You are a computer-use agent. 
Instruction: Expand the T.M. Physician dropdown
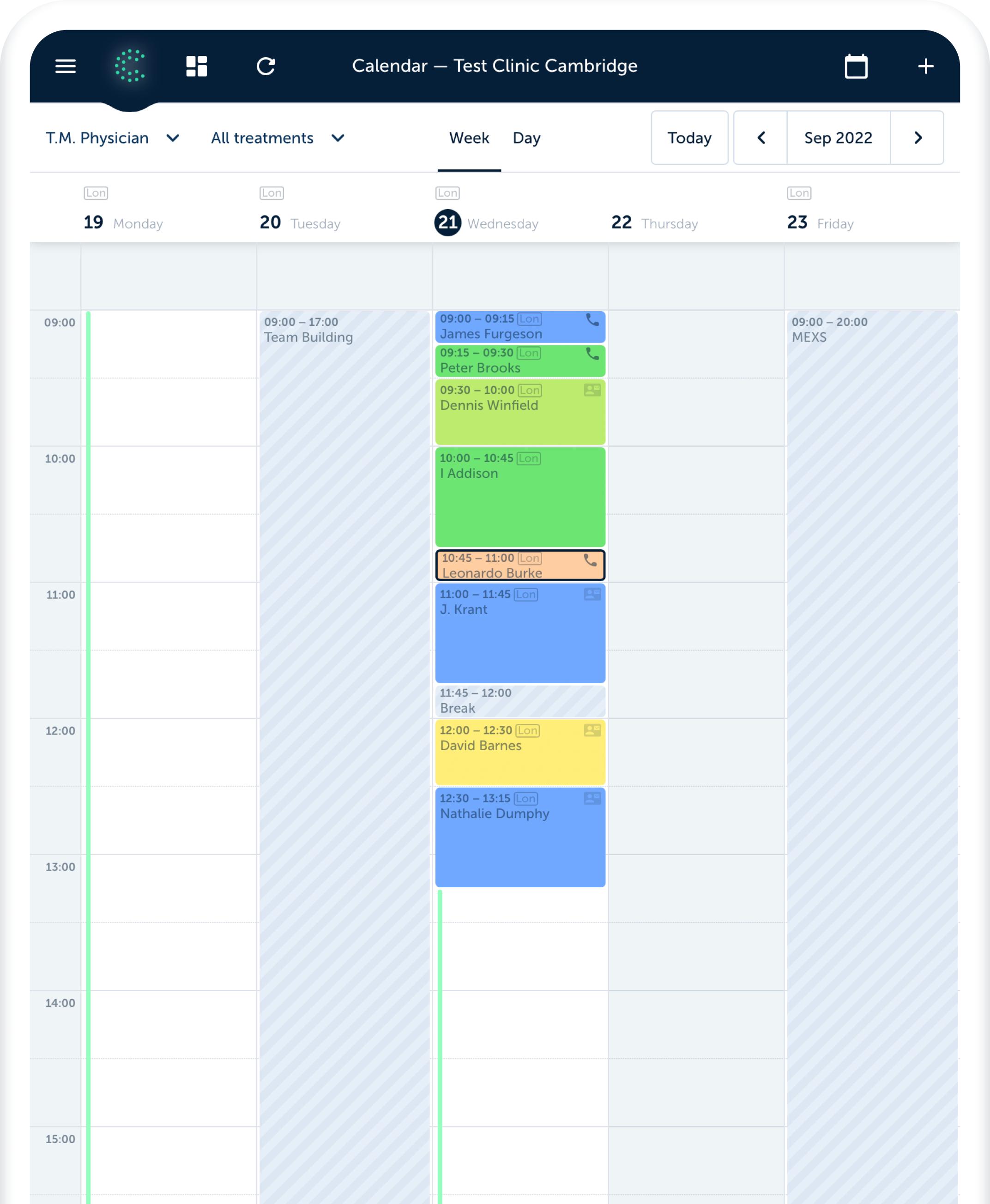113,138
